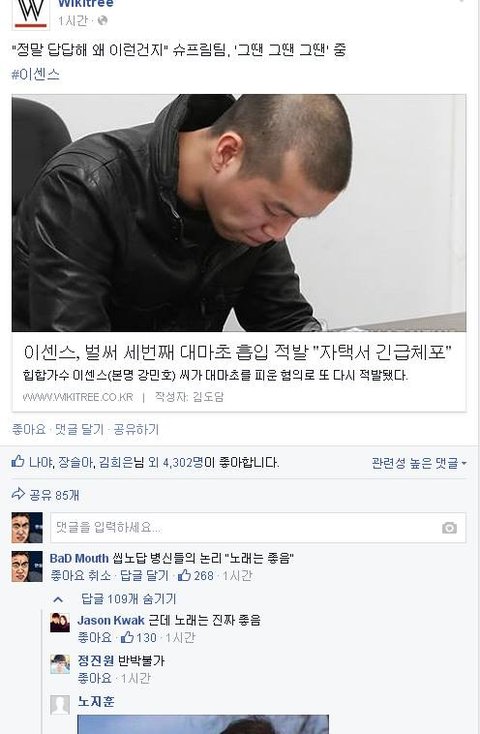Click 댓글 달기 under the post
This screenshot has width=480, height=734.
point(79,429)
